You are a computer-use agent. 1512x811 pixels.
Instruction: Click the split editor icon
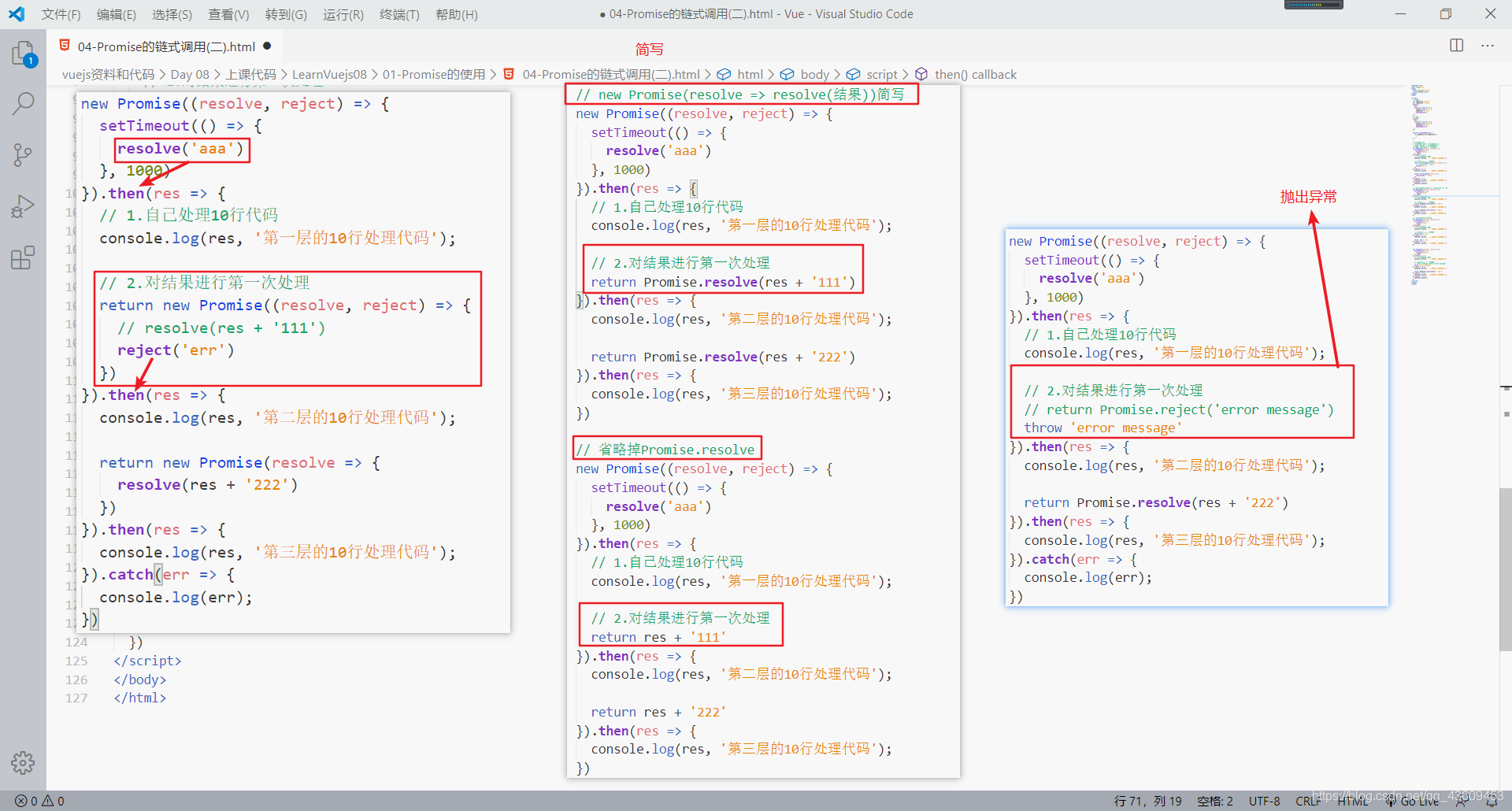(x=1456, y=45)
